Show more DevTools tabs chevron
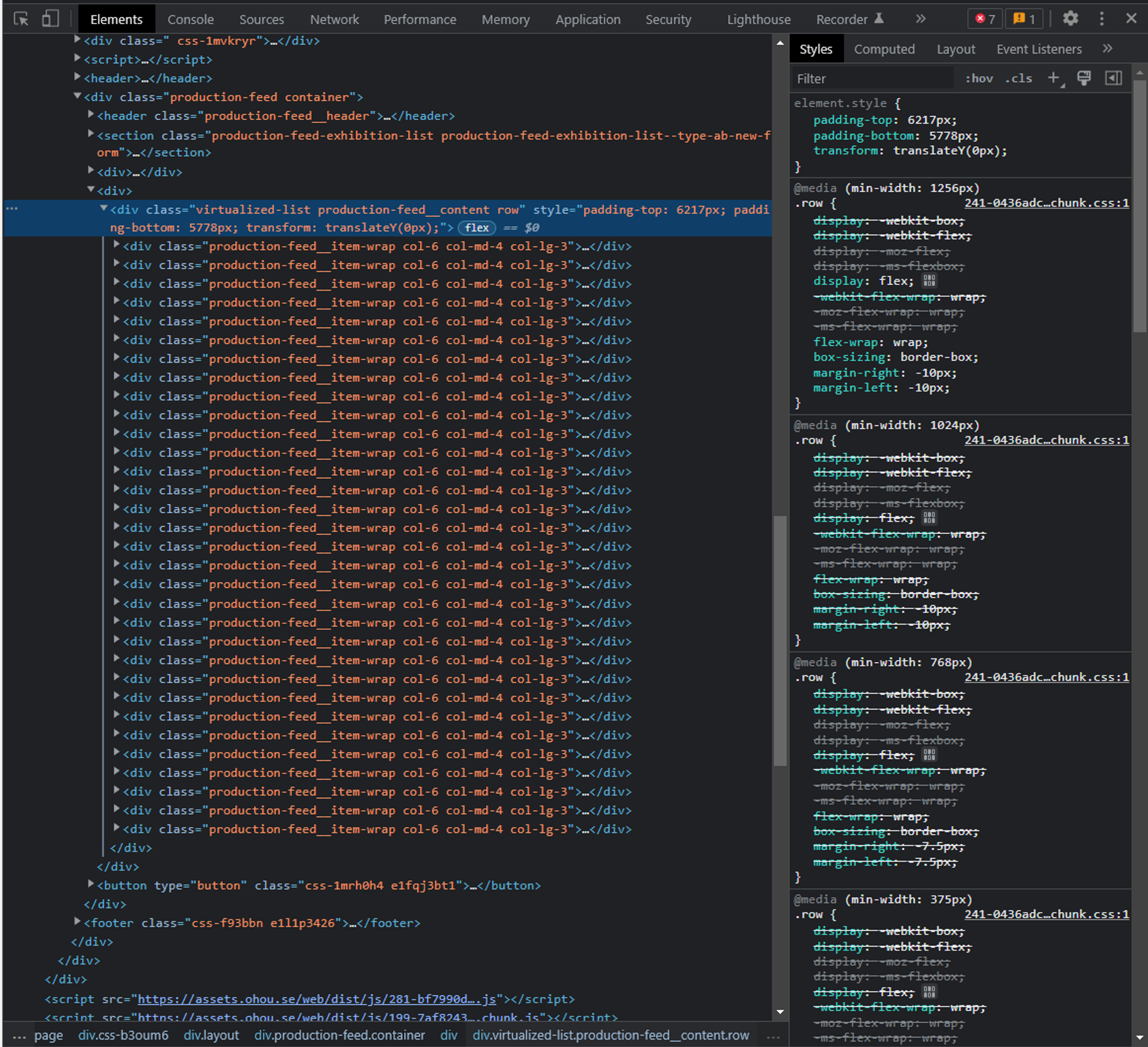The height and width of the screenshot is (1047, 1148). click(921, 19)
